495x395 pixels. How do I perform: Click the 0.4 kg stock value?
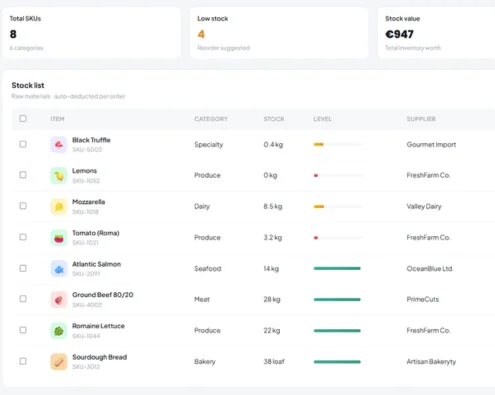coord(273,144)
